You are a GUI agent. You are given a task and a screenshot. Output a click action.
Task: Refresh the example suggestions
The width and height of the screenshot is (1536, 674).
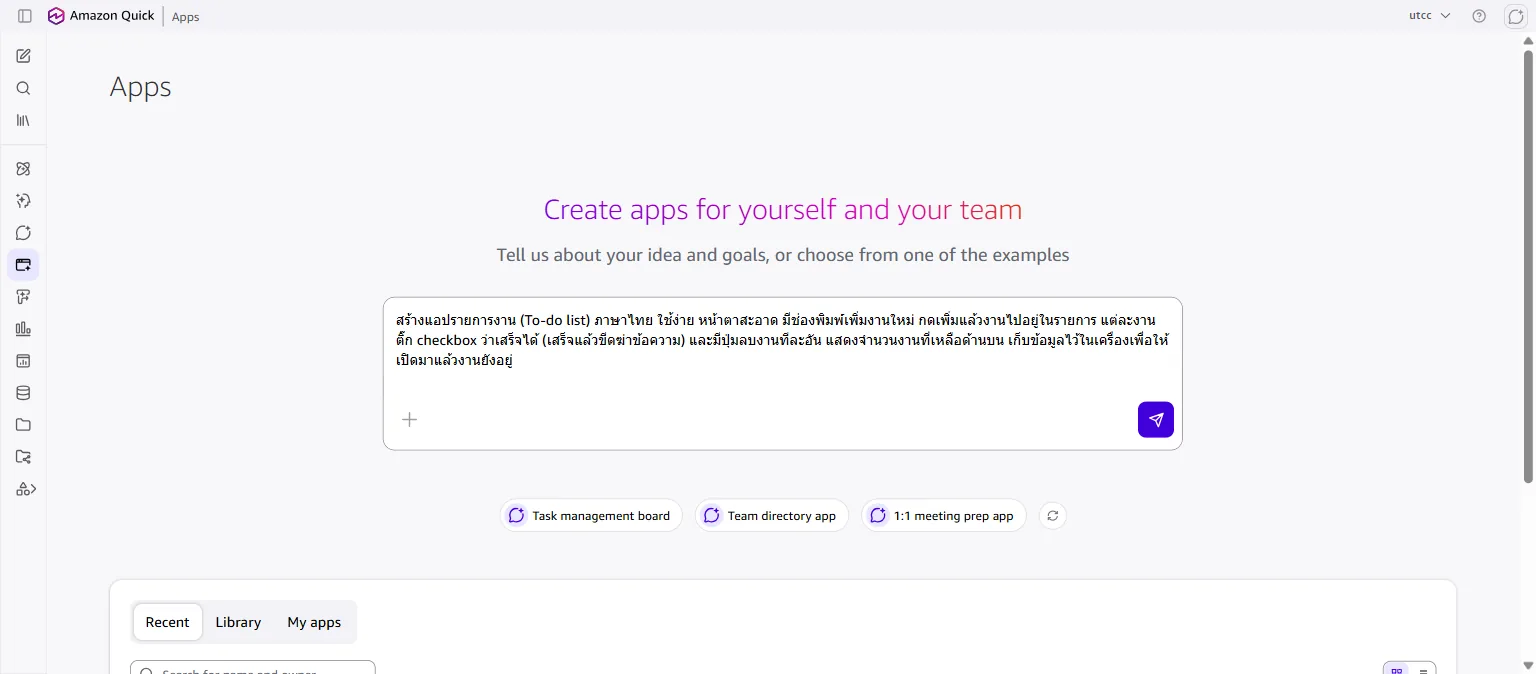coord(1052,516)
